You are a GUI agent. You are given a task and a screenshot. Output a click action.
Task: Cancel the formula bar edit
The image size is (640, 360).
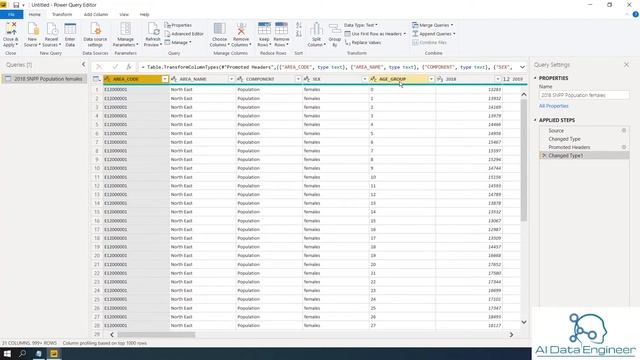(x=99, y=67)
